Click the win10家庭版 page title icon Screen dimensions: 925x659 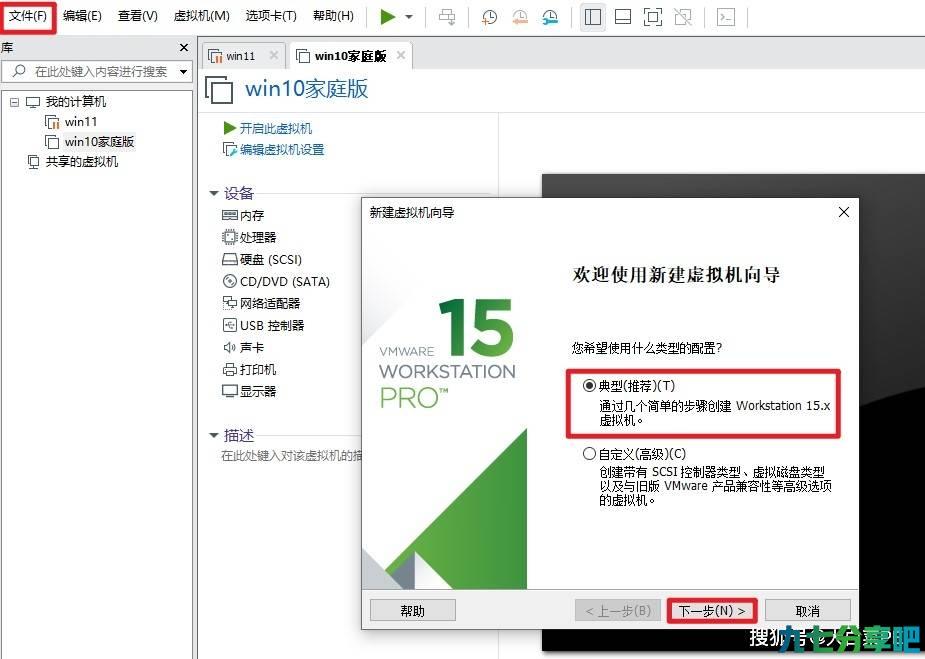[219, 90]
